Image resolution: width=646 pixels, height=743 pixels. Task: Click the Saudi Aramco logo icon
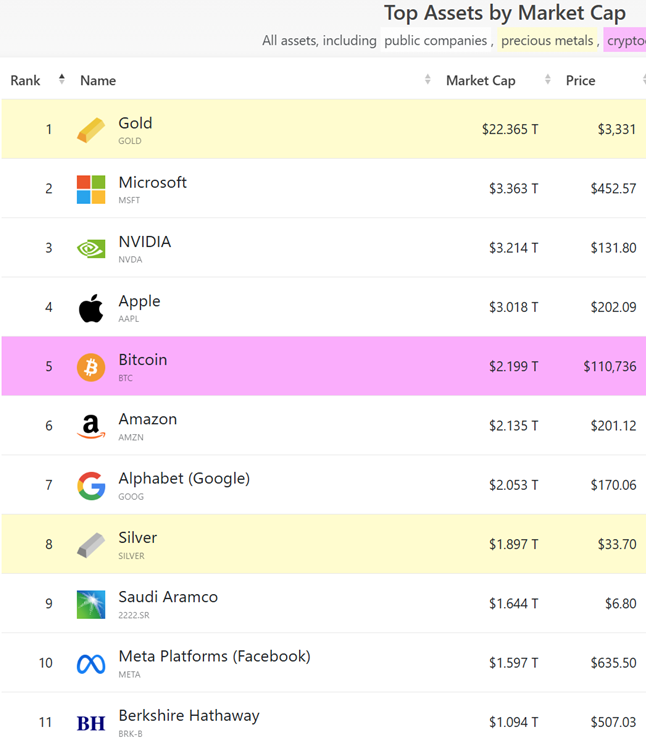point(91,604)
